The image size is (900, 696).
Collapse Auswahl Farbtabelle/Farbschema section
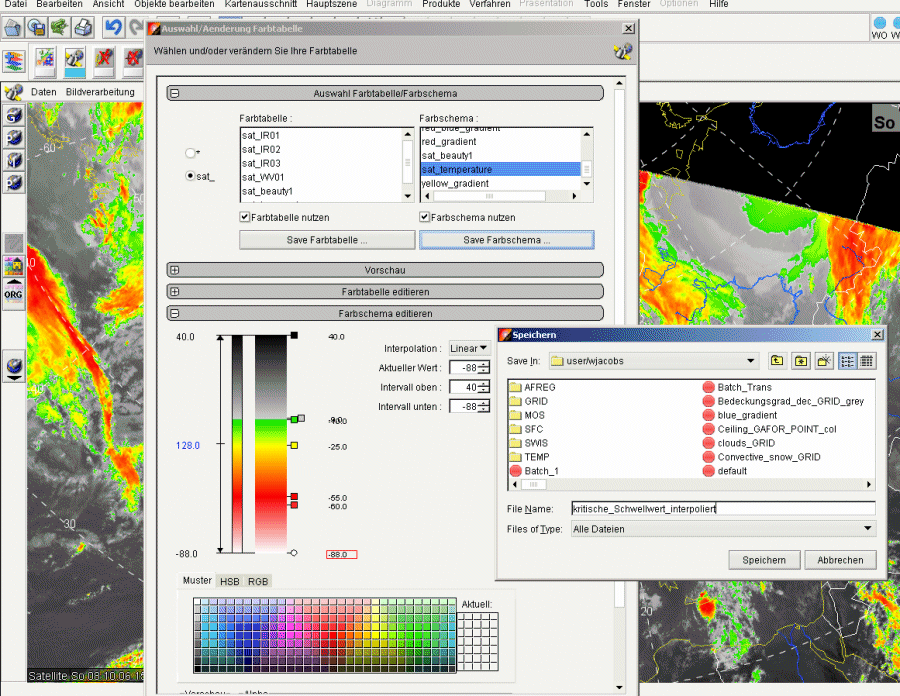pos(175,93)
